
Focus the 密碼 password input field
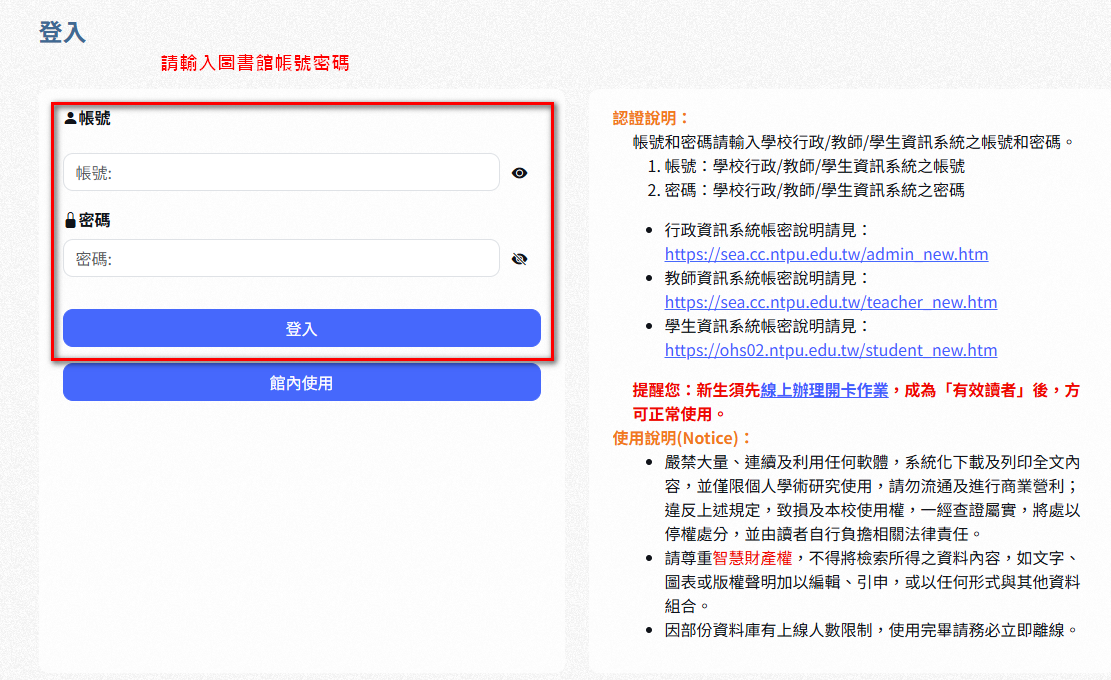coord(281,258)
